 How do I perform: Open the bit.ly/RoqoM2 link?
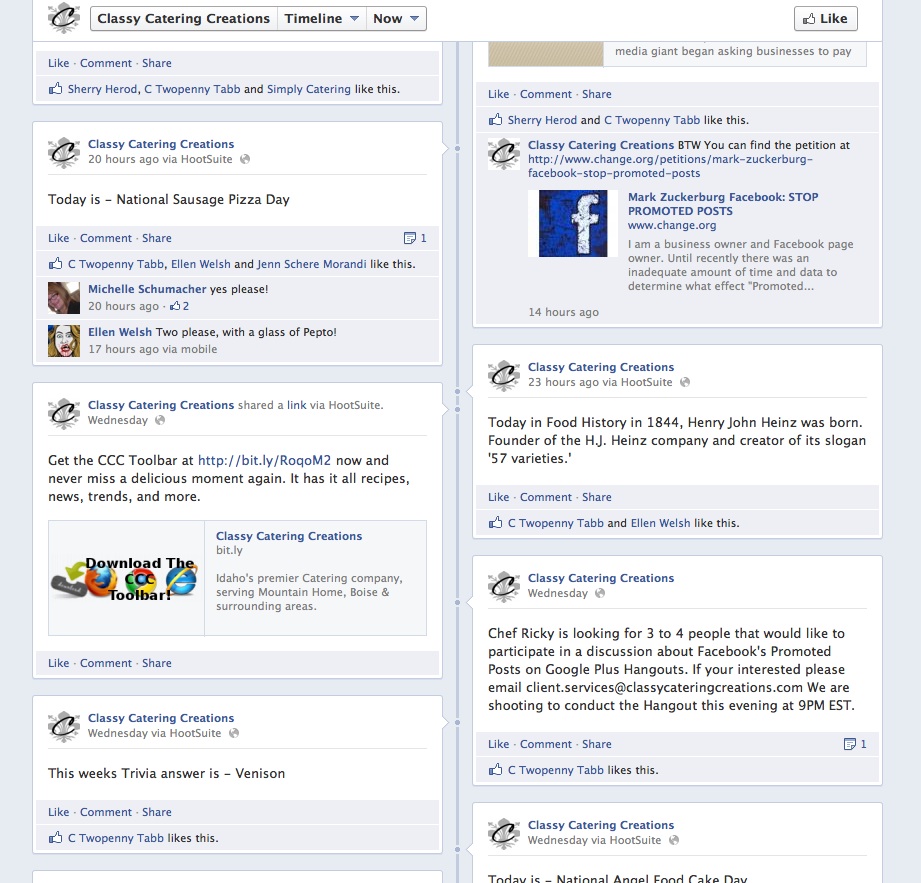[264, 460]
